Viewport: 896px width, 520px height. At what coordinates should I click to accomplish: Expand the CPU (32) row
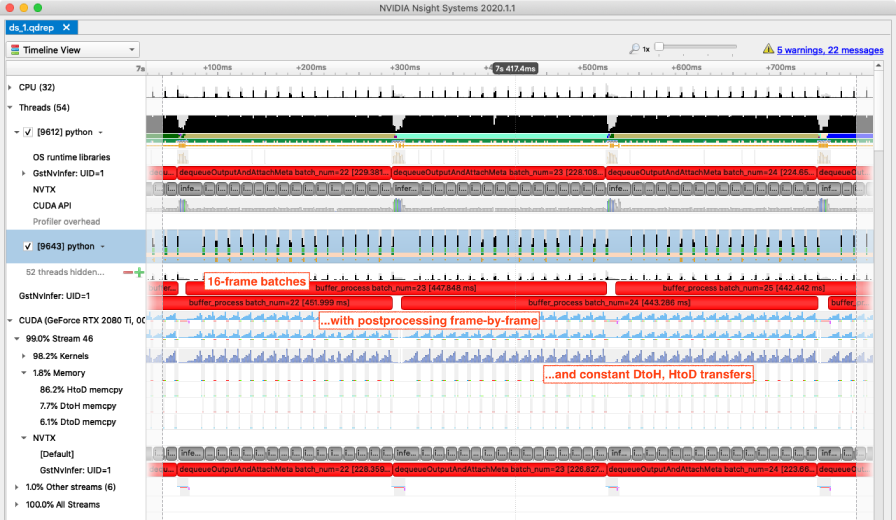[x=10, y=87]
